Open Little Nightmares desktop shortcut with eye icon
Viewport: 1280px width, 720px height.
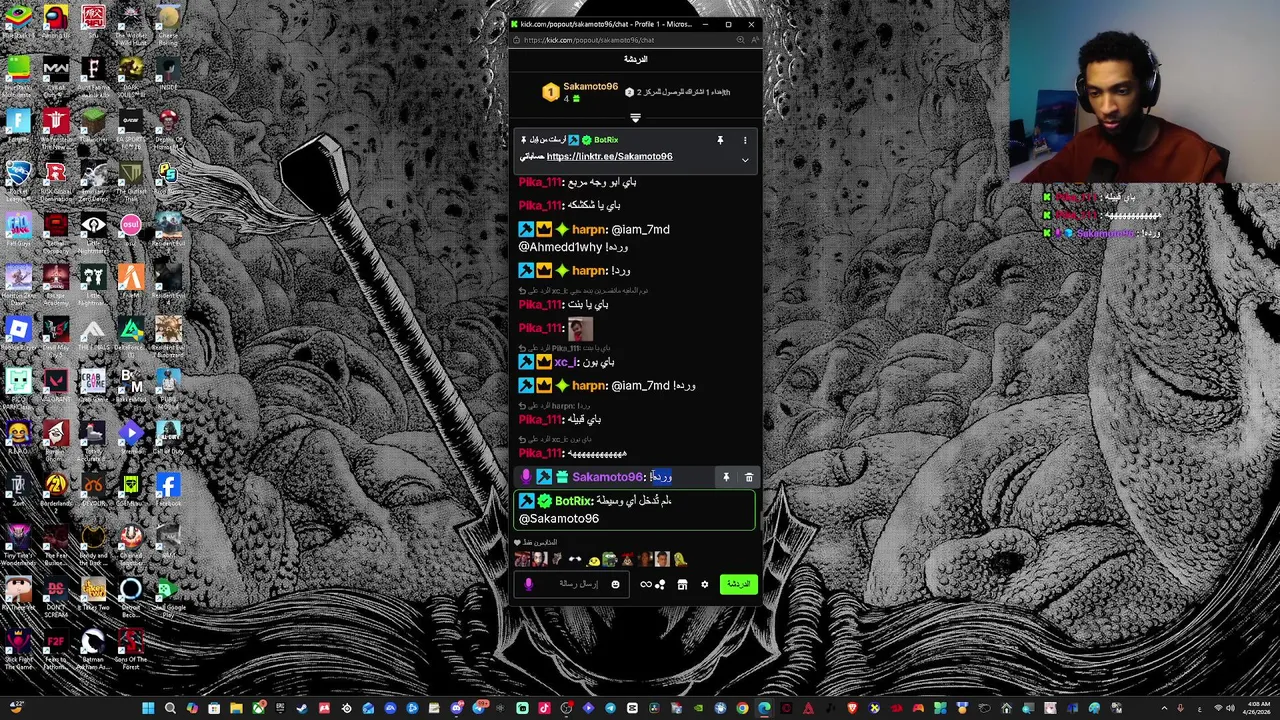coord(93,230)
